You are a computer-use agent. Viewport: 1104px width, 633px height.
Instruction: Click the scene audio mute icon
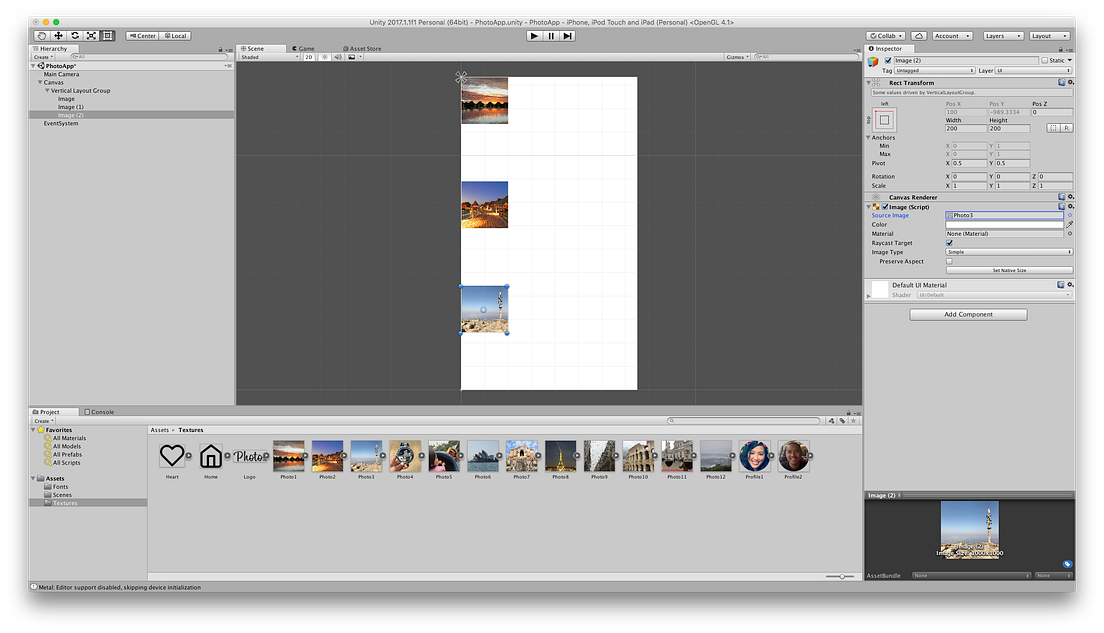click(338, 57)
